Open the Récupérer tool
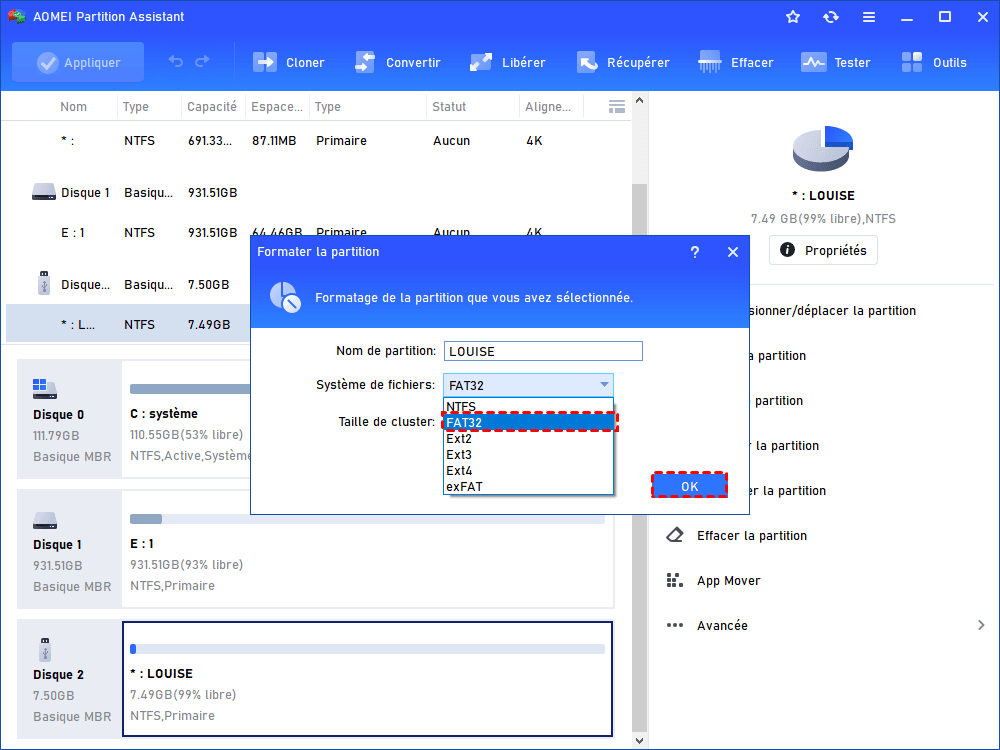Screen dimensions: 1000x750 click(623, 62)
